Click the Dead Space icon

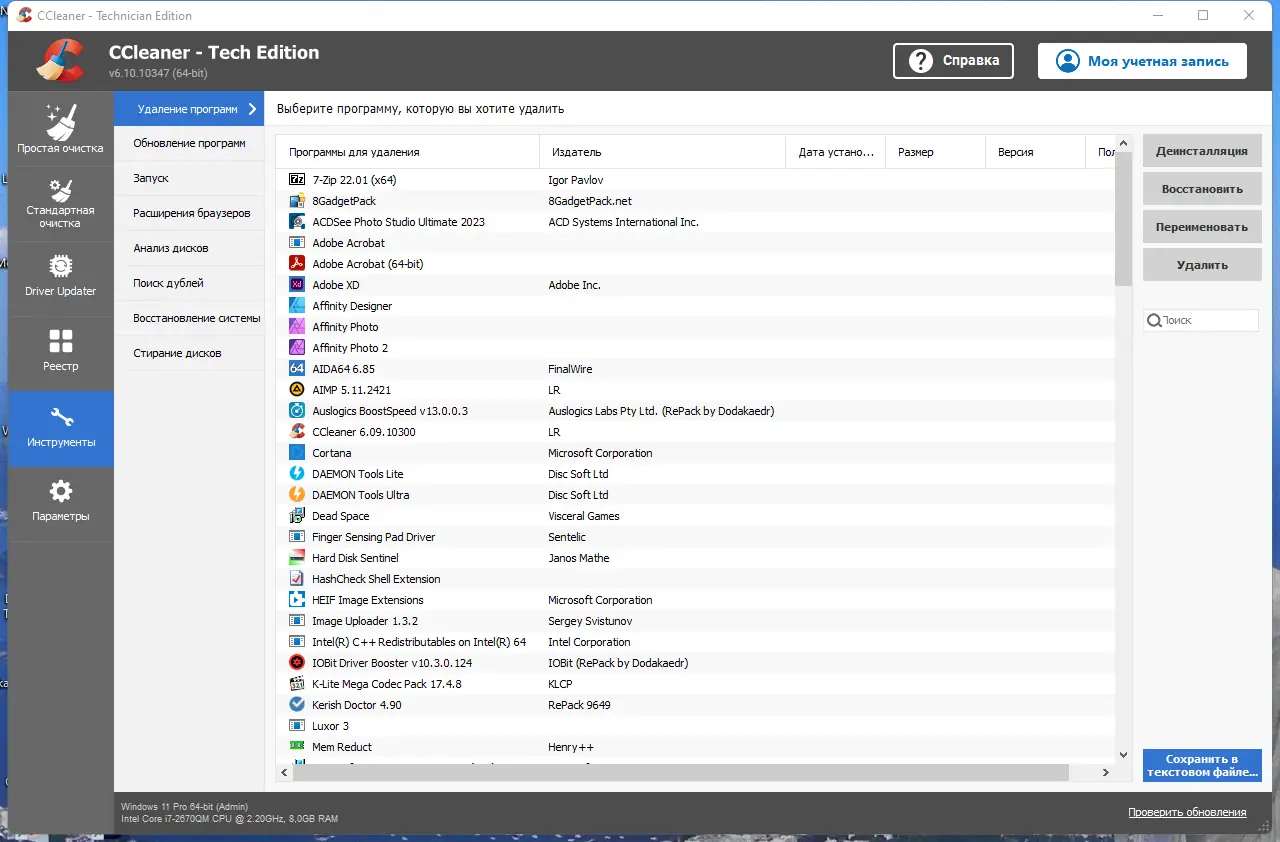tap(296, 516)
